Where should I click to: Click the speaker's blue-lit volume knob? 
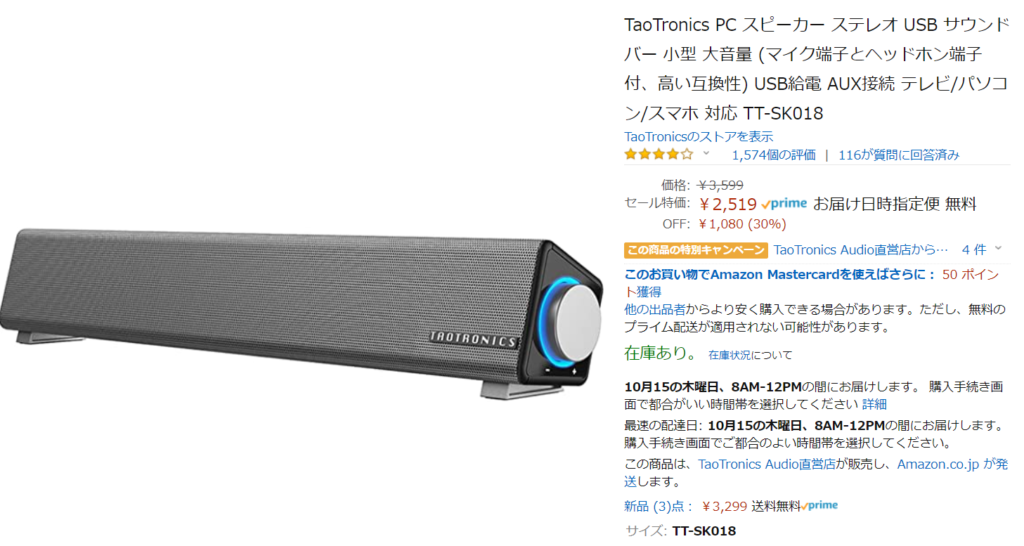(569, 323)
